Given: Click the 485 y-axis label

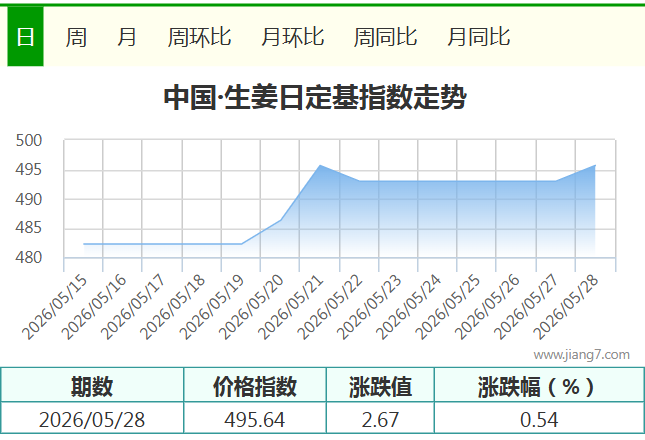Looking at the screenshot, I should tap(29, 227).
